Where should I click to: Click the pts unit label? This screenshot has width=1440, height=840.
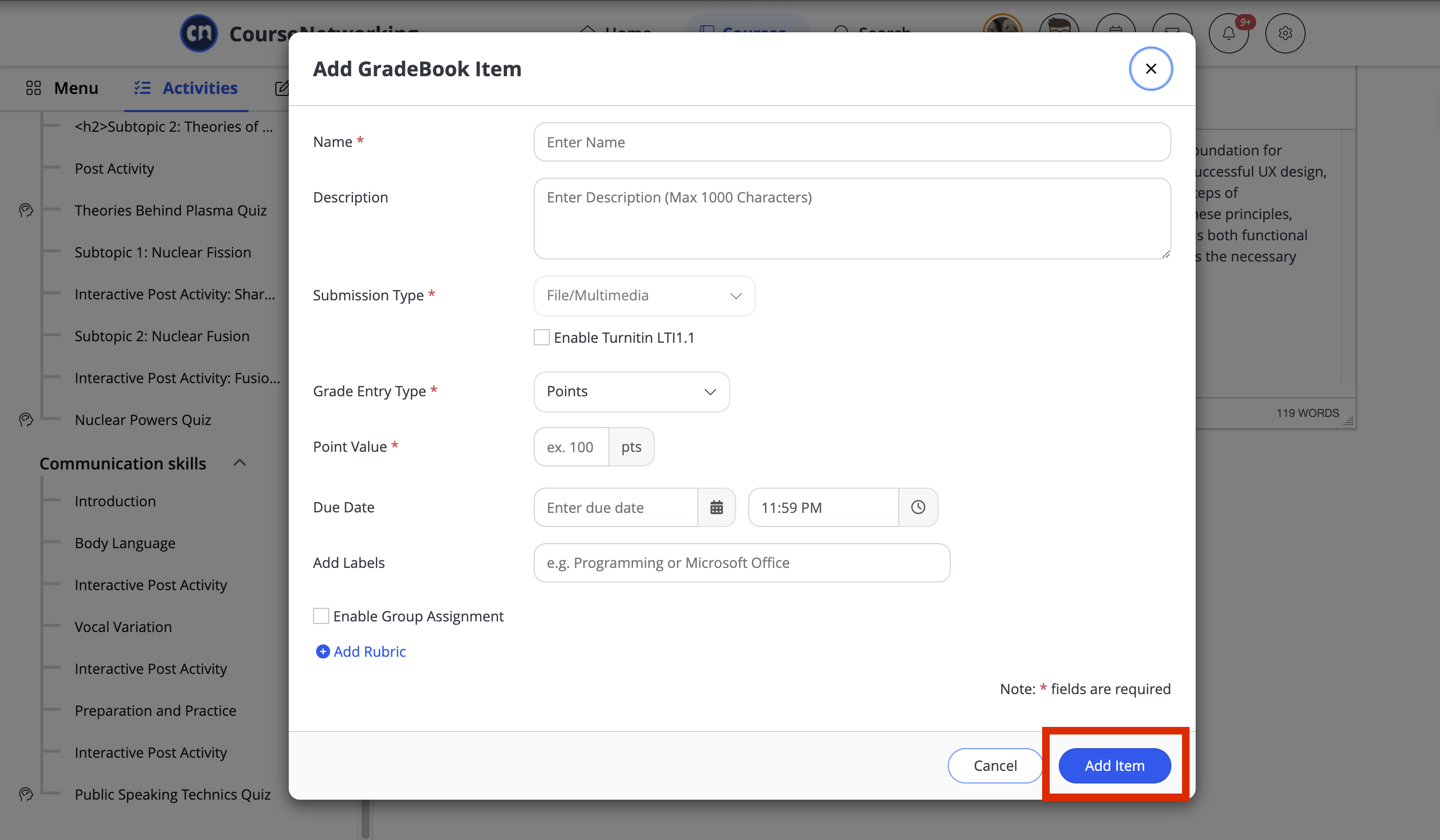tap(632, 447)
